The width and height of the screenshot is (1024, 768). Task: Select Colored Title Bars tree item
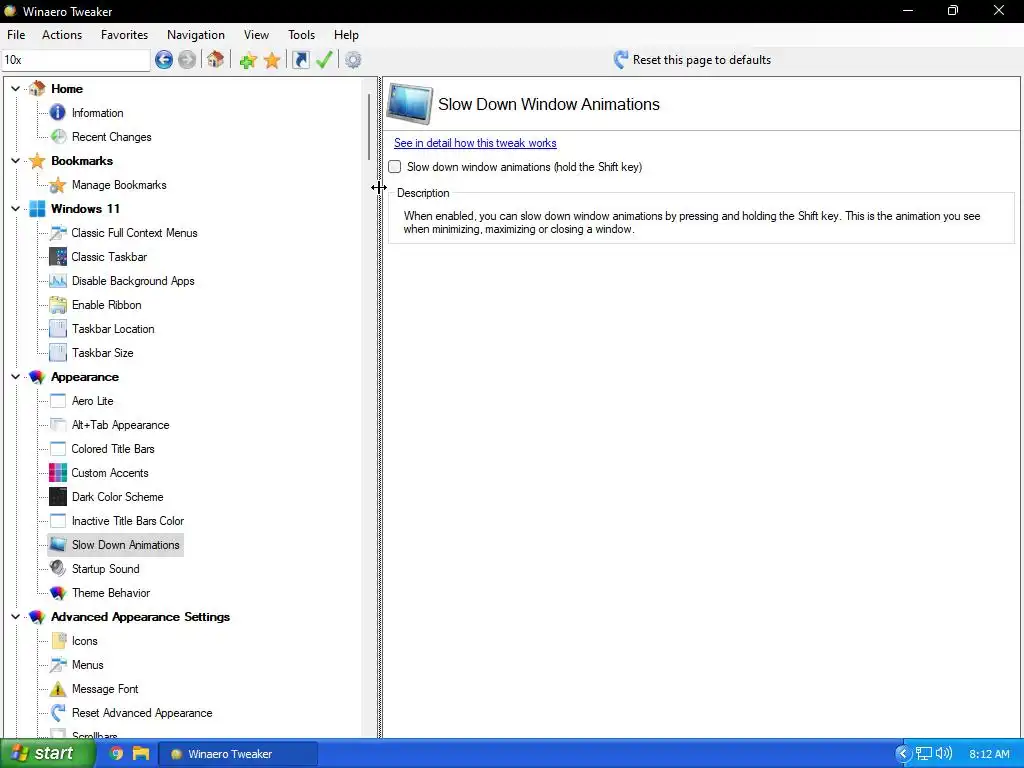point(113,449)
